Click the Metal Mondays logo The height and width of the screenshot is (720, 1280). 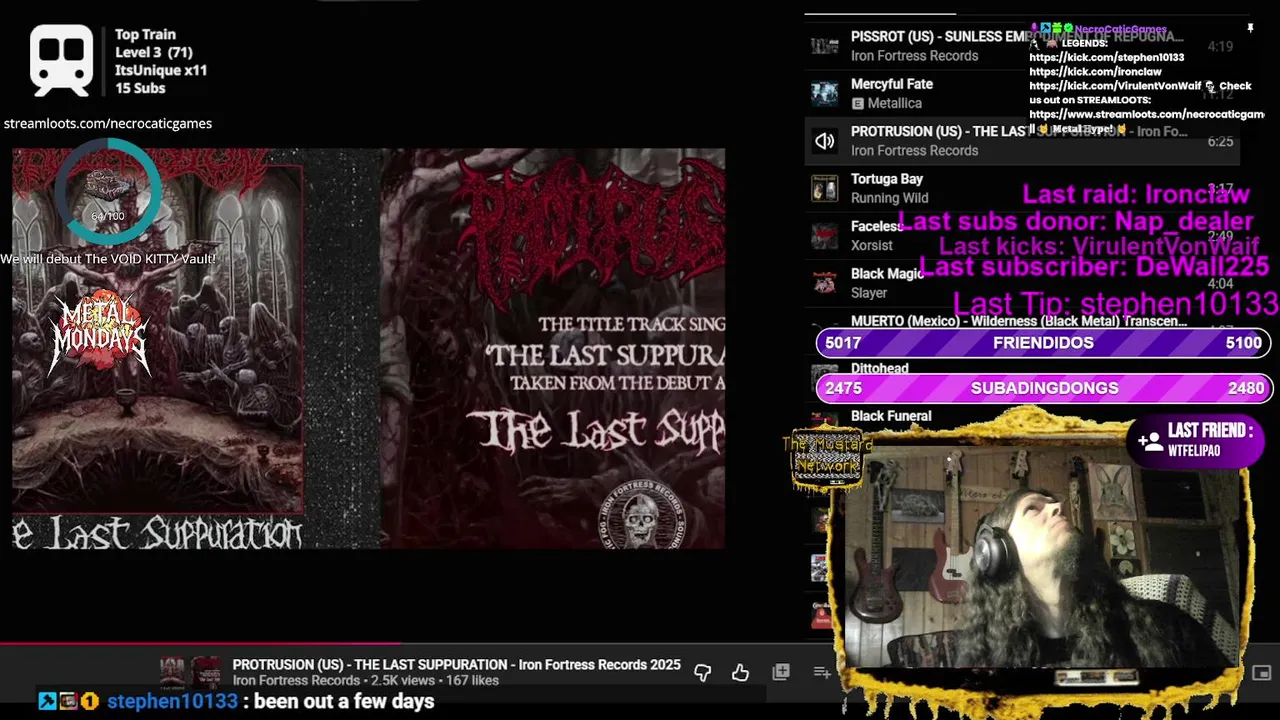99,335
